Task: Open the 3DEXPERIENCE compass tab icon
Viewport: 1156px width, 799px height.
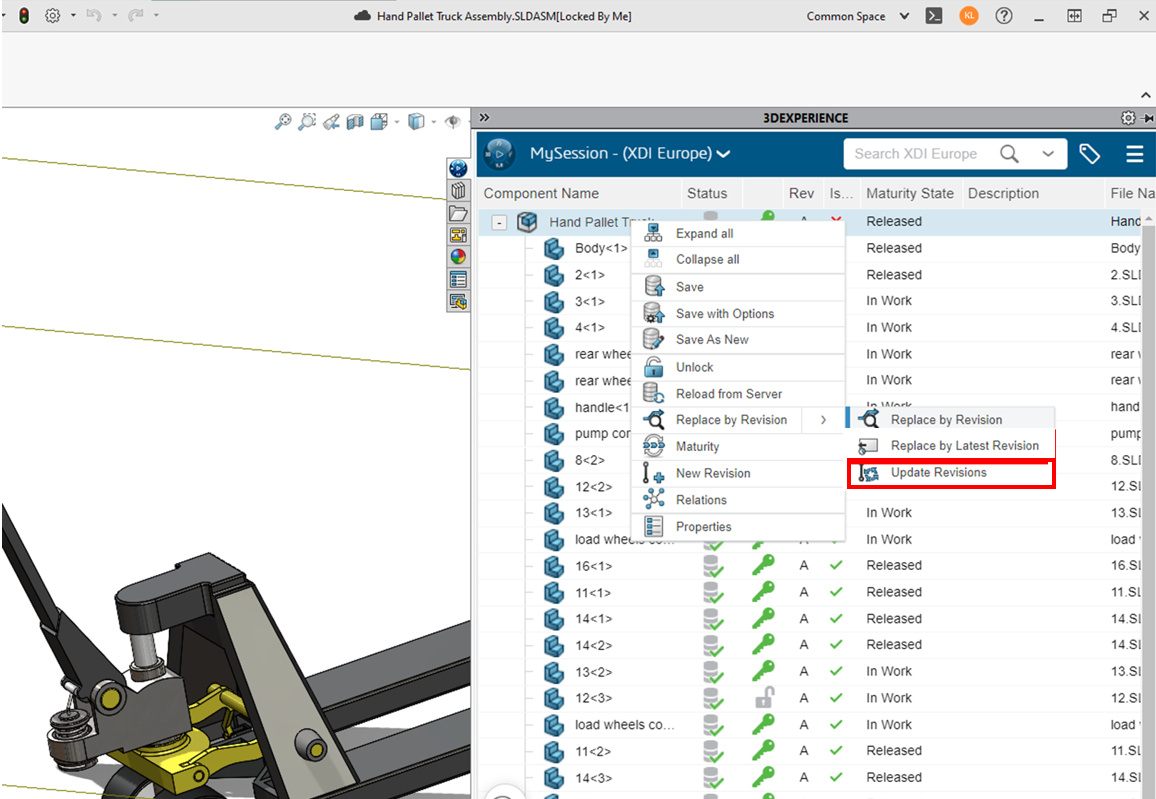Action: tap(458, 168)
